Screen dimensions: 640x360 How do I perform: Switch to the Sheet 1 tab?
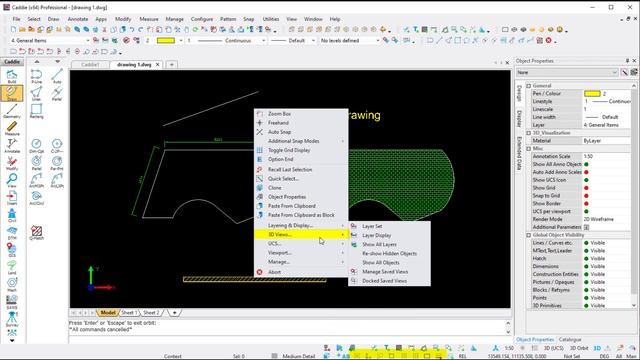128,313
